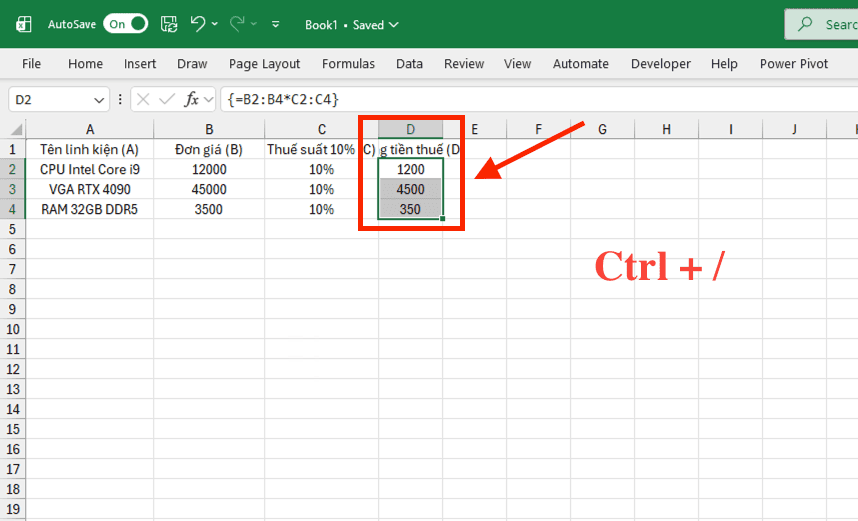Select row 5 header
The image size is (858, 521).
click(x=13, y=229)
